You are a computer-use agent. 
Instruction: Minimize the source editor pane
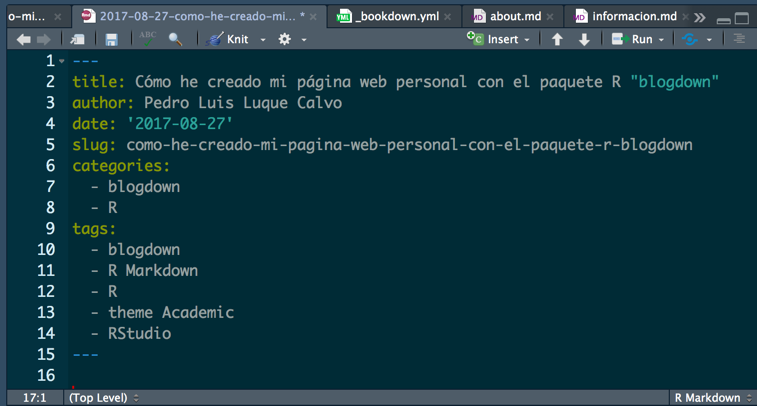(724, 20)
